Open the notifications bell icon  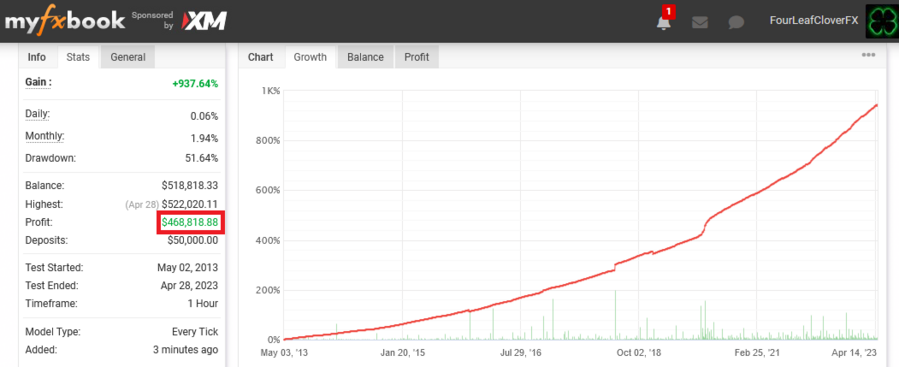click(663, 23)
